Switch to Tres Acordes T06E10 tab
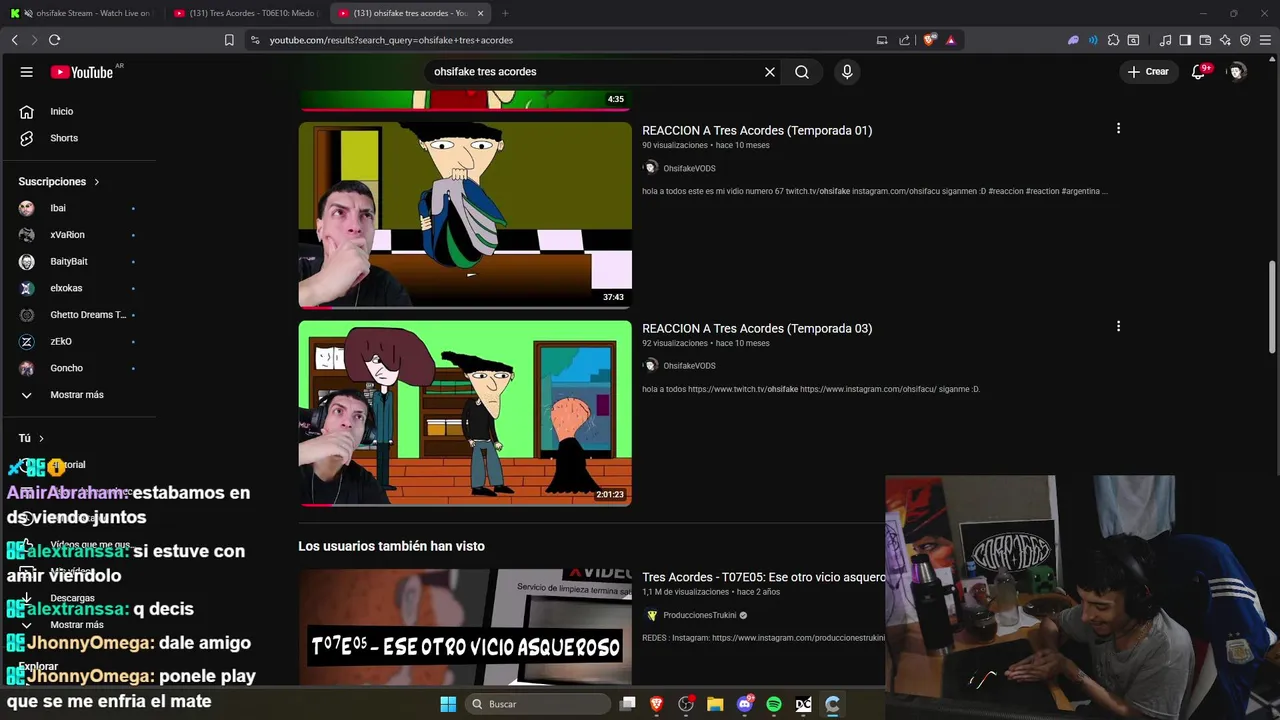Image resolution: width=1280 pixels, height=720 pixels. pyautogui.click(x=247, y=13)
